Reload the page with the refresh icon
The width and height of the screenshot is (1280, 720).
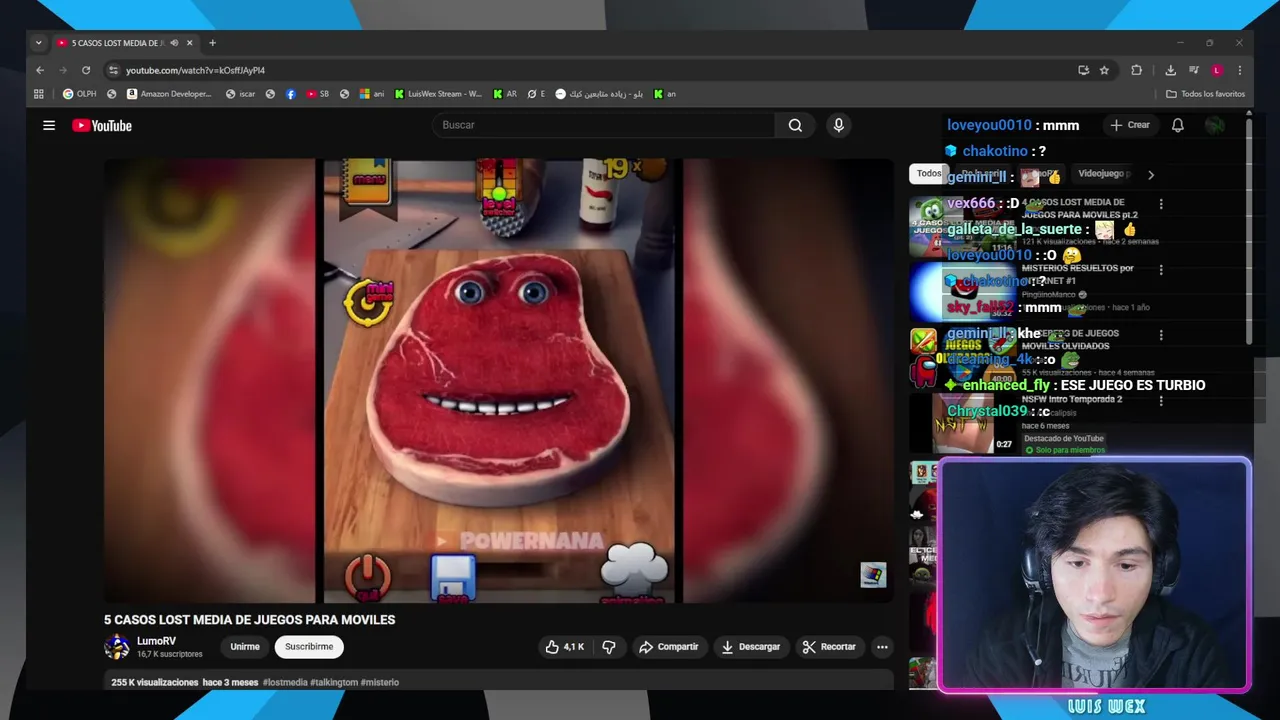point(86,70)
